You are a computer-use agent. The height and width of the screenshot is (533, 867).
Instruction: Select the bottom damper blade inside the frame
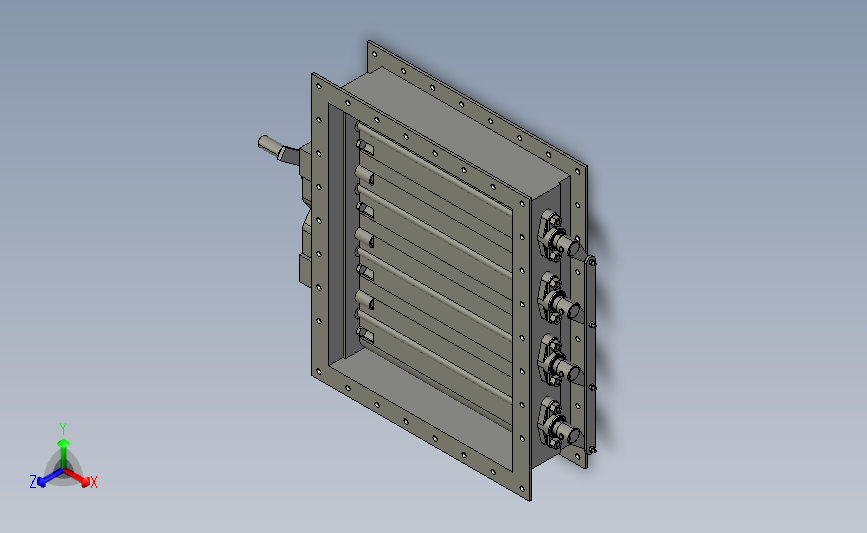(434, 368)
